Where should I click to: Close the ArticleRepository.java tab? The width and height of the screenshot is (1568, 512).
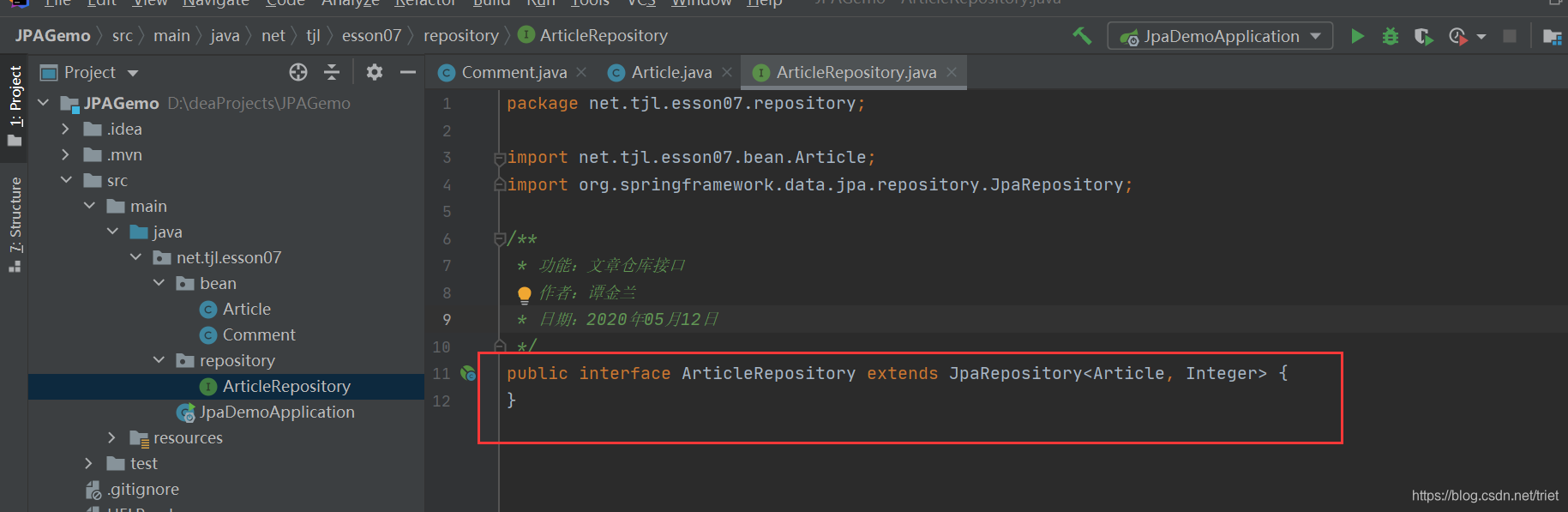952,72
